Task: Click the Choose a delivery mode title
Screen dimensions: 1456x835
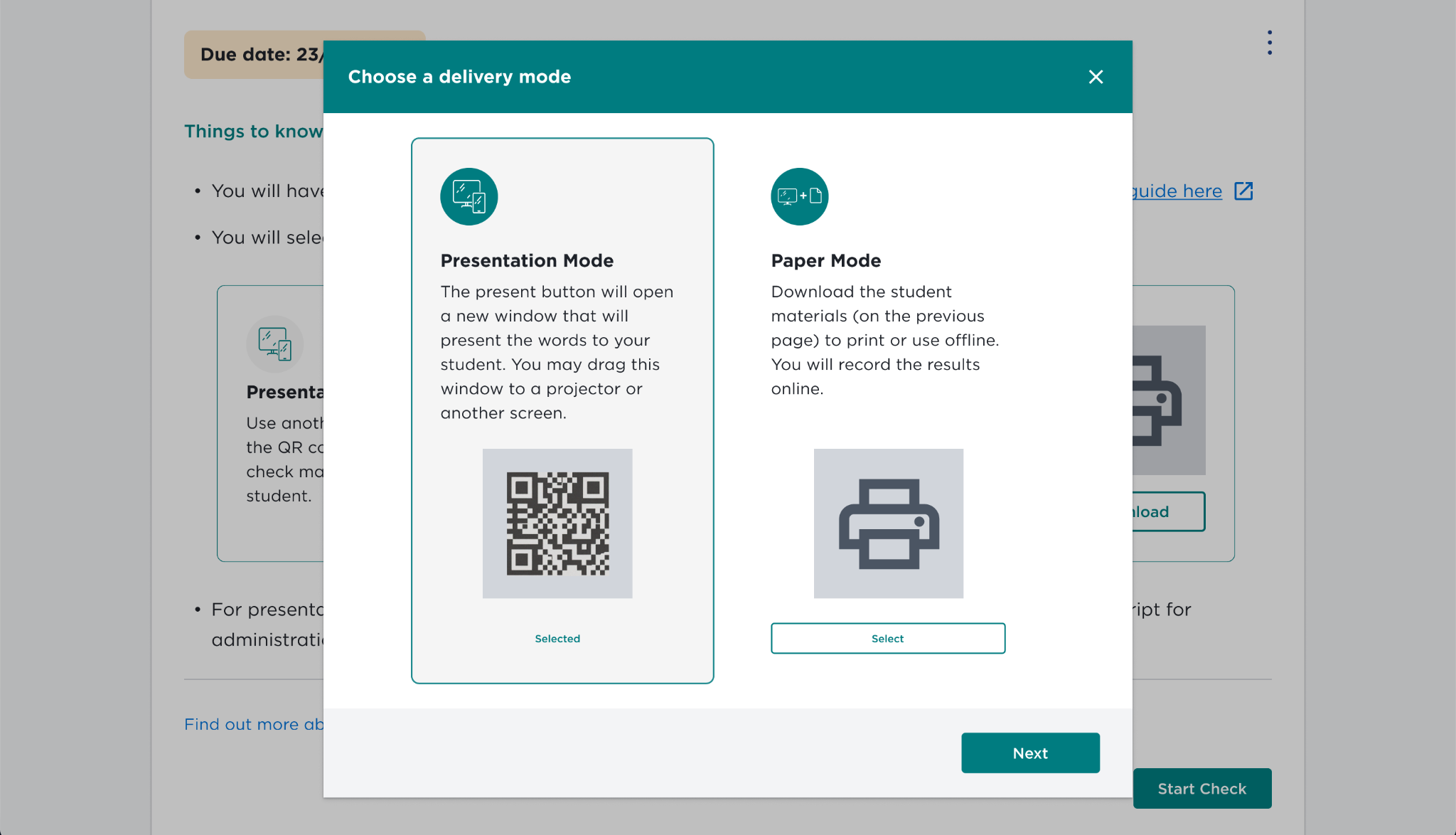Action: 459,77
